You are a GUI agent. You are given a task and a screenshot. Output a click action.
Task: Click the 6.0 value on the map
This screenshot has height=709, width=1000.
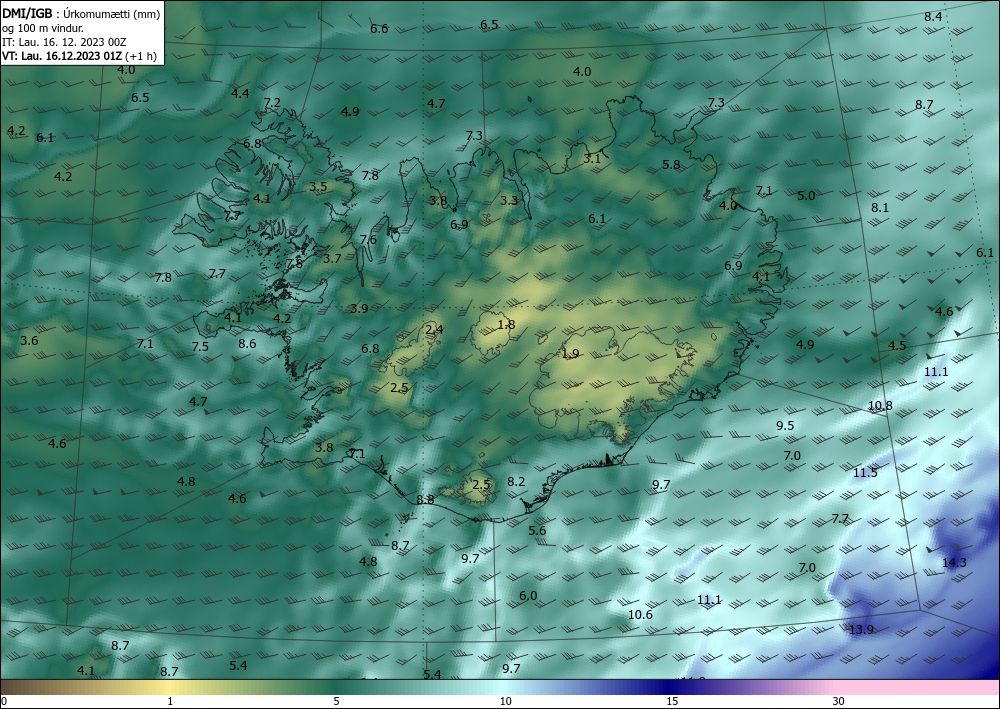(x=527, y=596)
